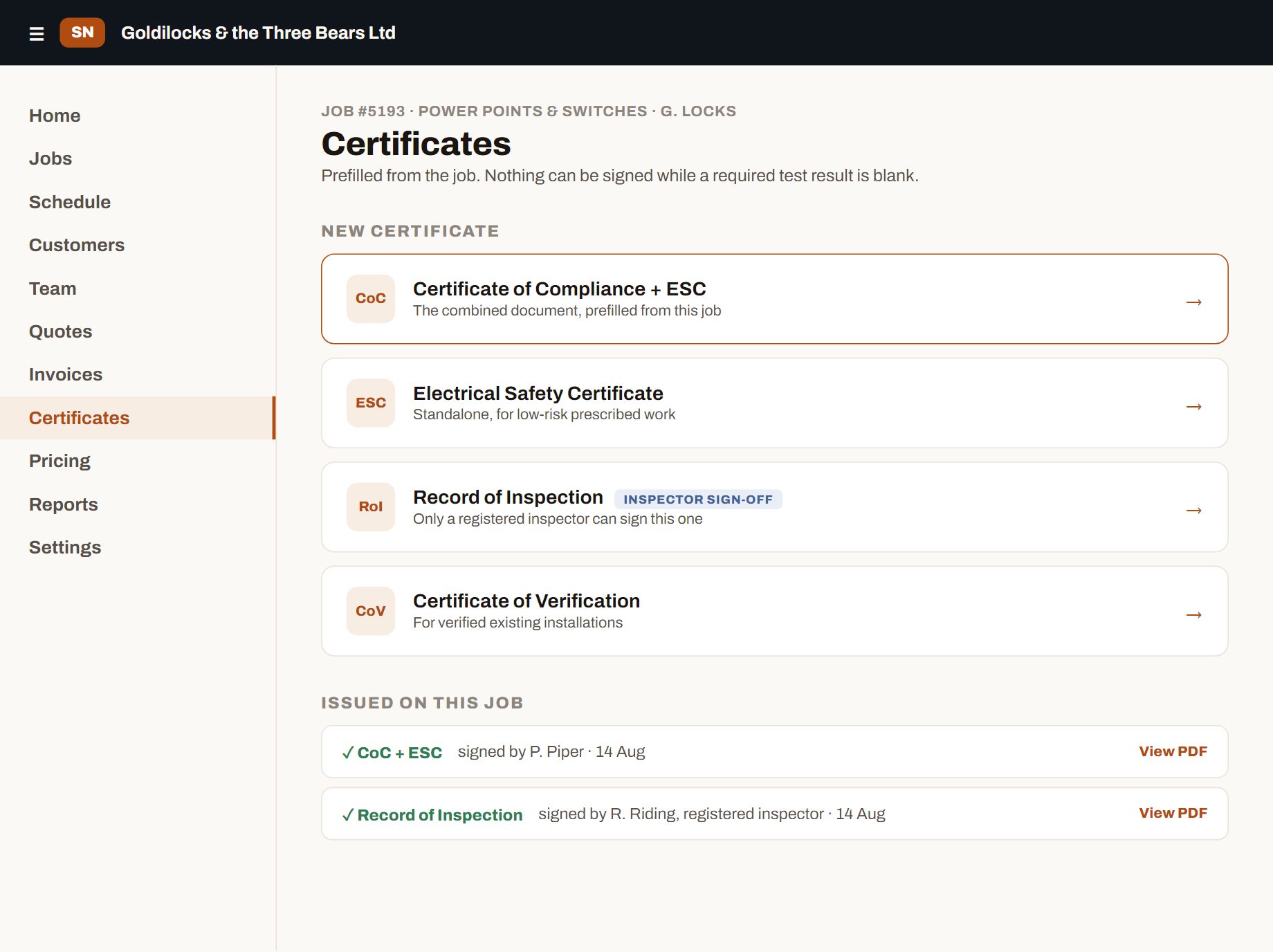
Task: Click arrow on Certificate of Verification card
Action: click(x=1193, y=614)
